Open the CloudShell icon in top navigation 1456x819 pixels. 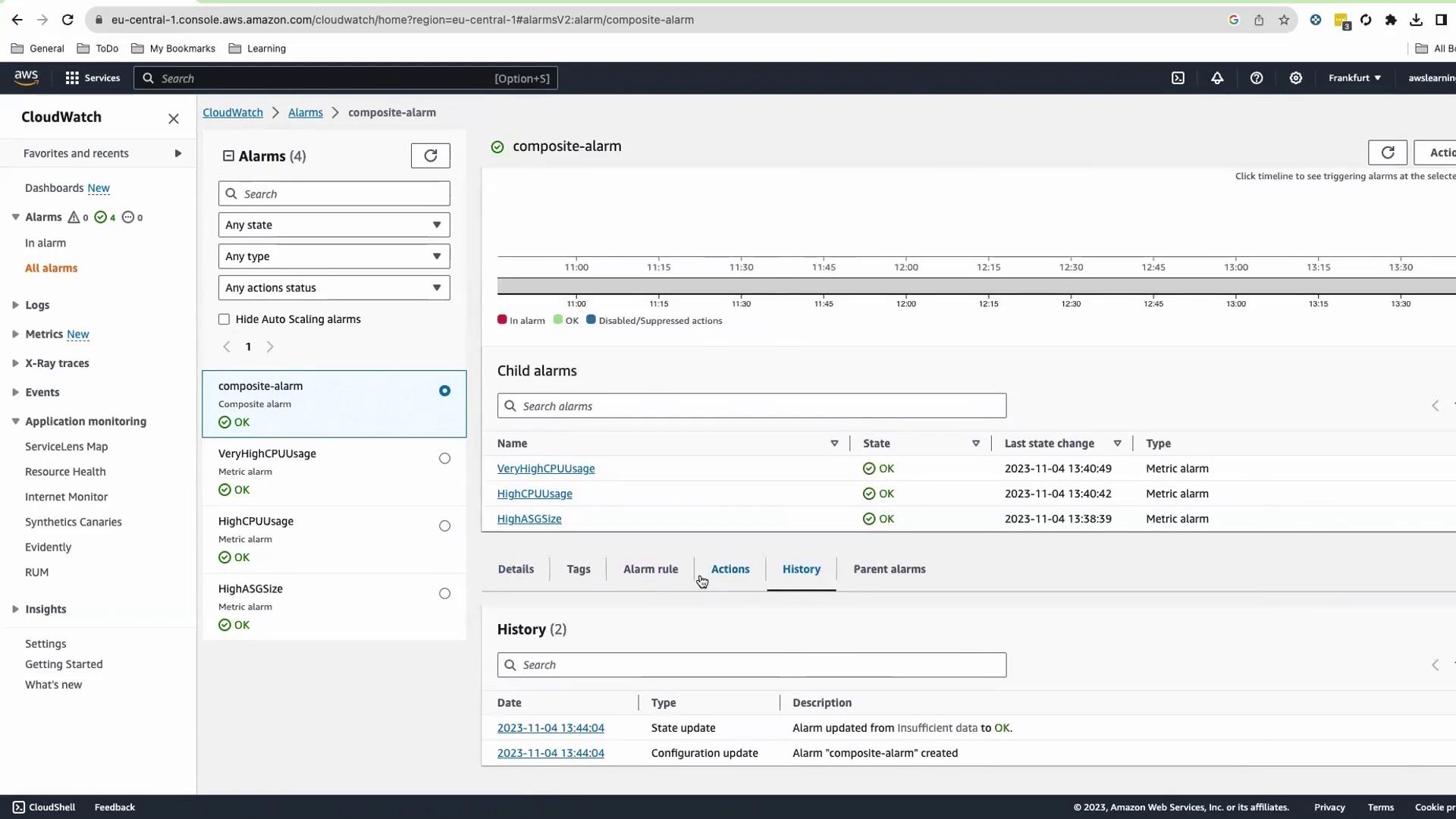point(1178,78)
